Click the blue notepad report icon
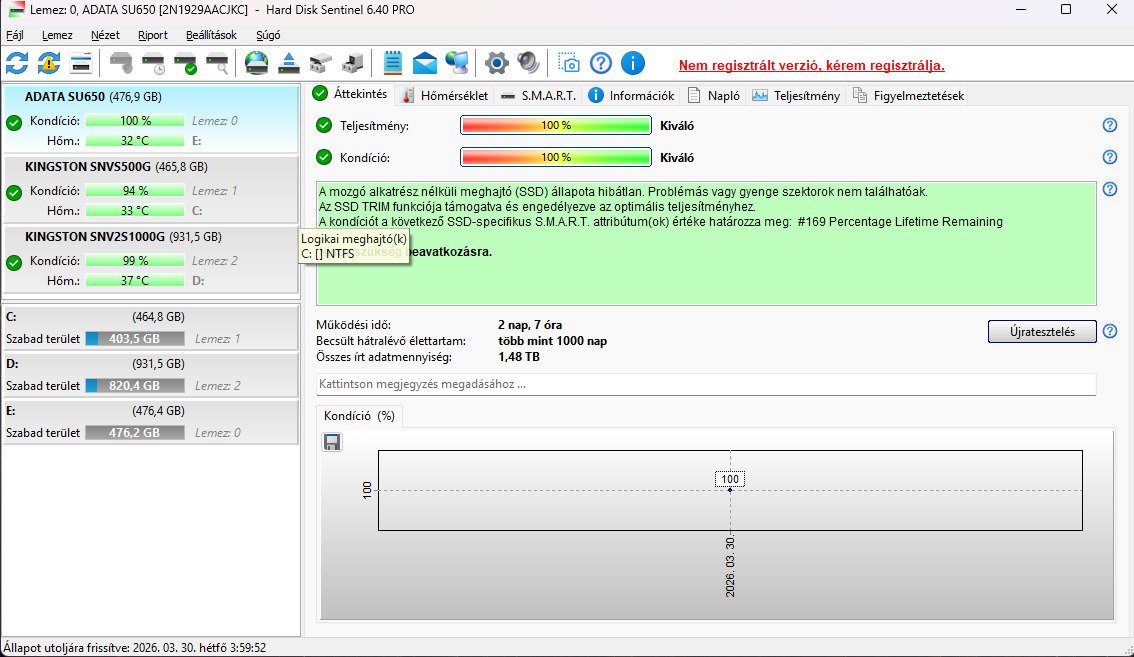The width and height of the screenshot is (1134, 657). pyautogui.click(x=393, y=64)
